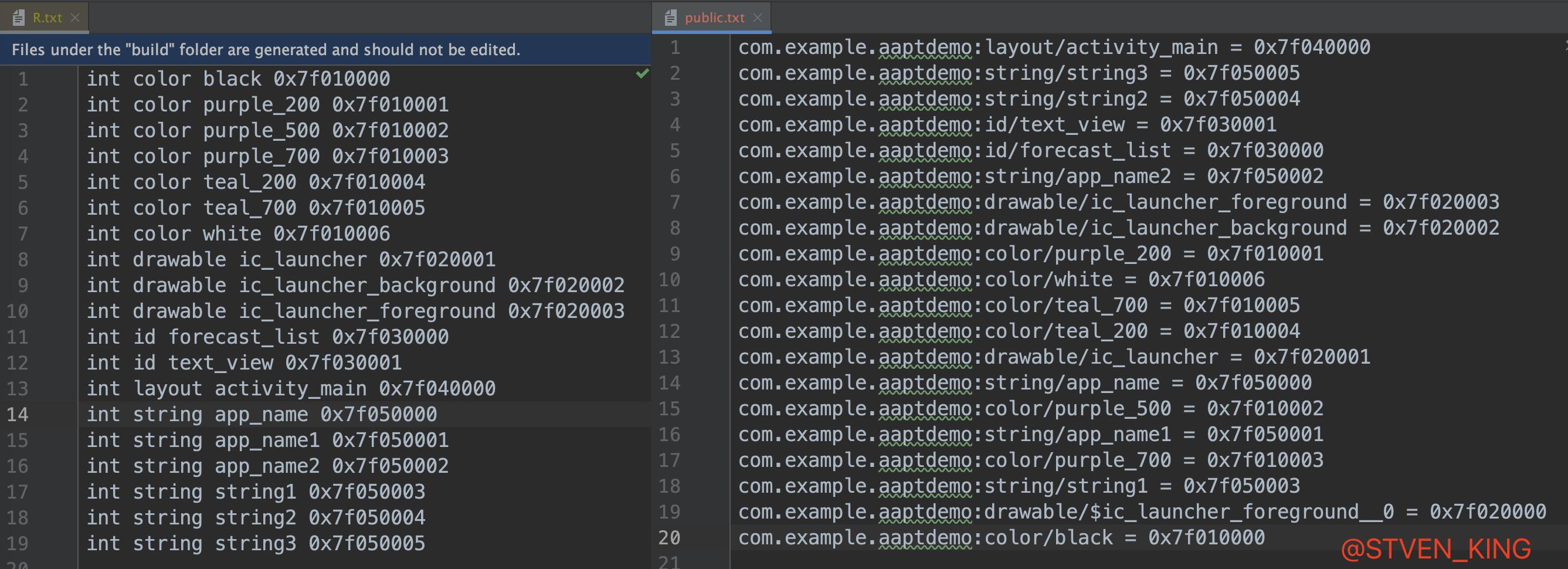1568x569 pixels.
Task: Click public.txt line color/teal_700 = 0x7f010005
Action: point(1019,305)
